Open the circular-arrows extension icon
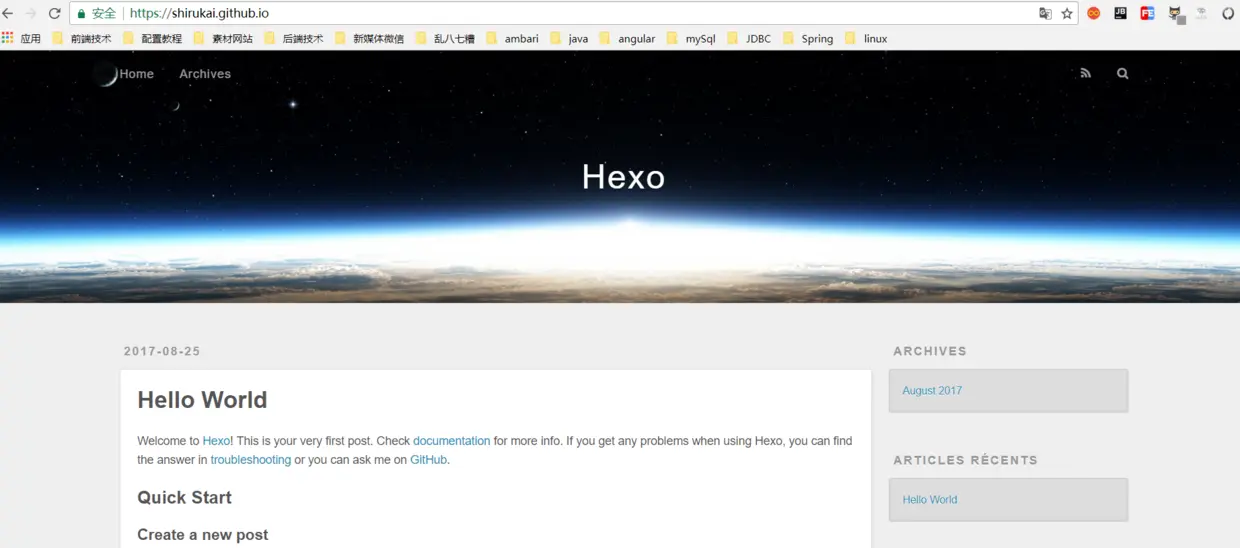Image resolution: width=1240 pixels, height=548 pixels. click(1229, 14)
